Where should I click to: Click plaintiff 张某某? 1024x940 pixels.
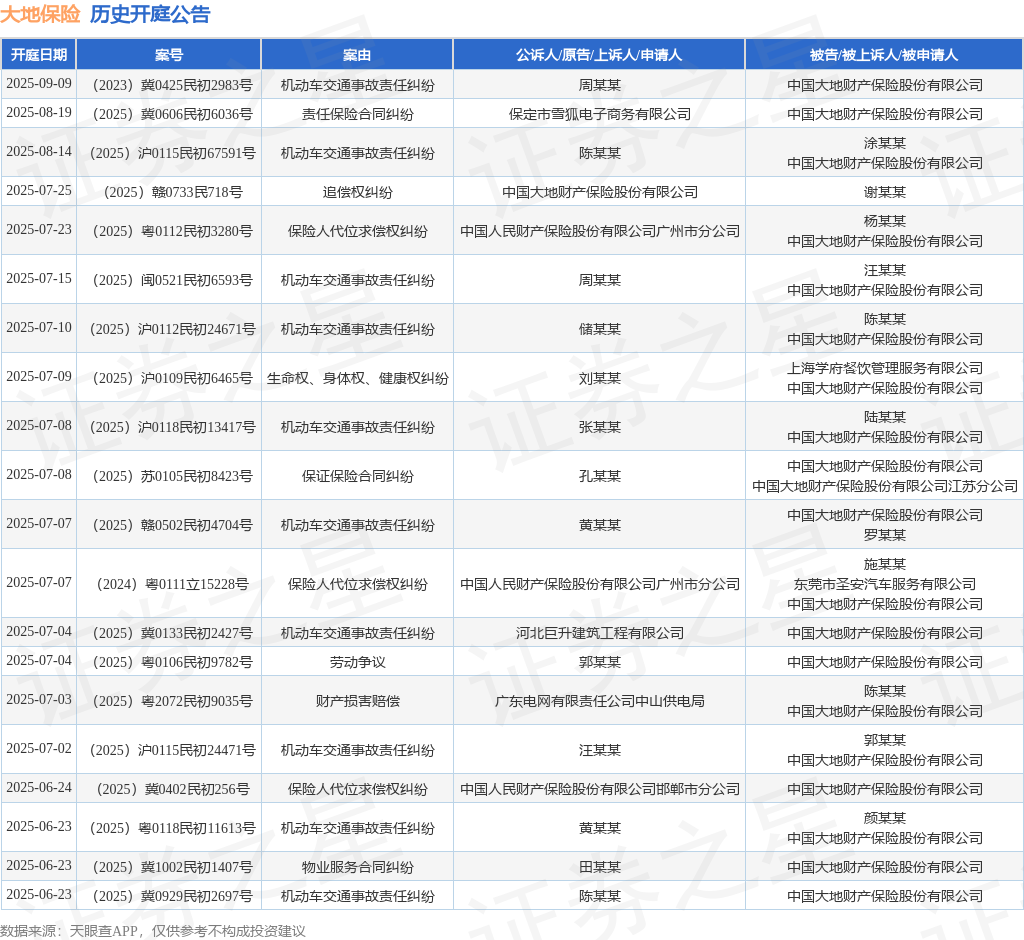coord(600,427)
